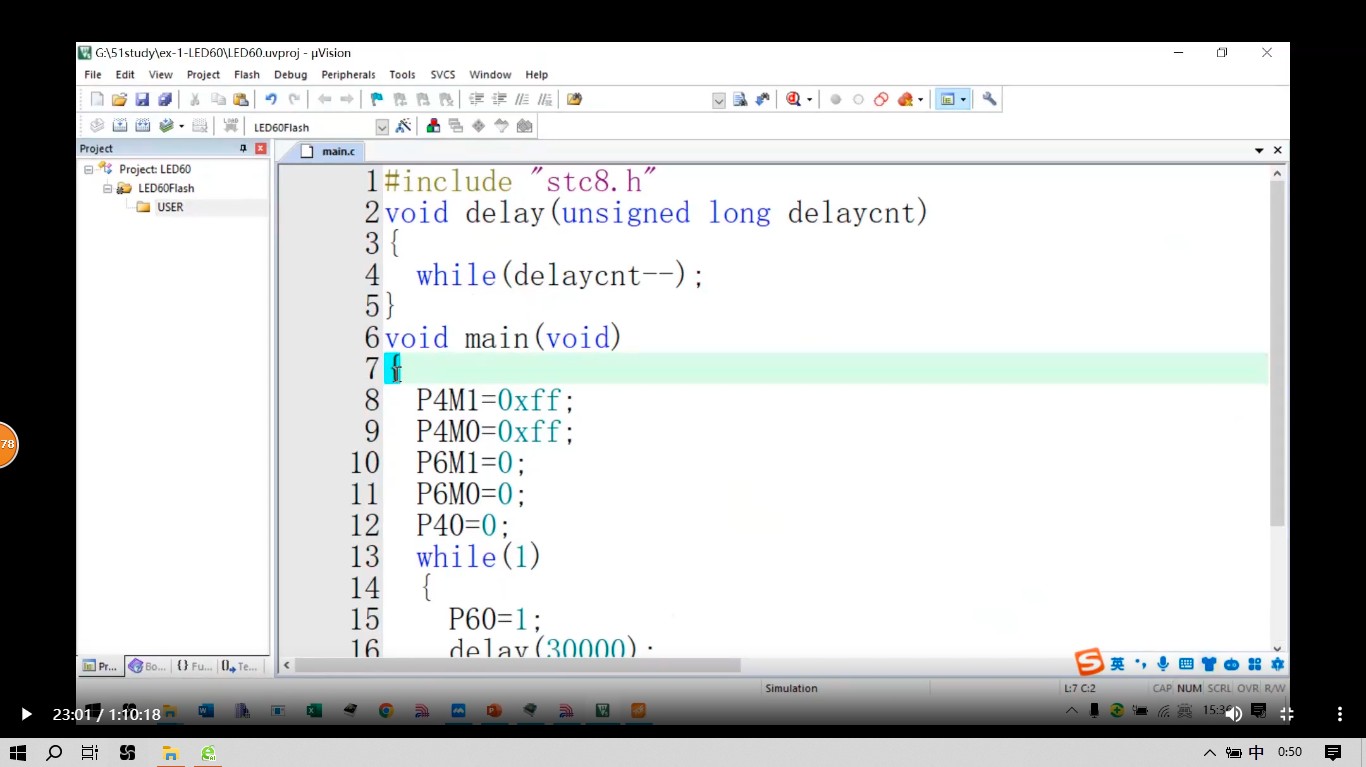Open the Peripherals menu
Image resolution: width=1366 pixels, height=767 pixels.
pyautogui.click(x=348, y=75)
